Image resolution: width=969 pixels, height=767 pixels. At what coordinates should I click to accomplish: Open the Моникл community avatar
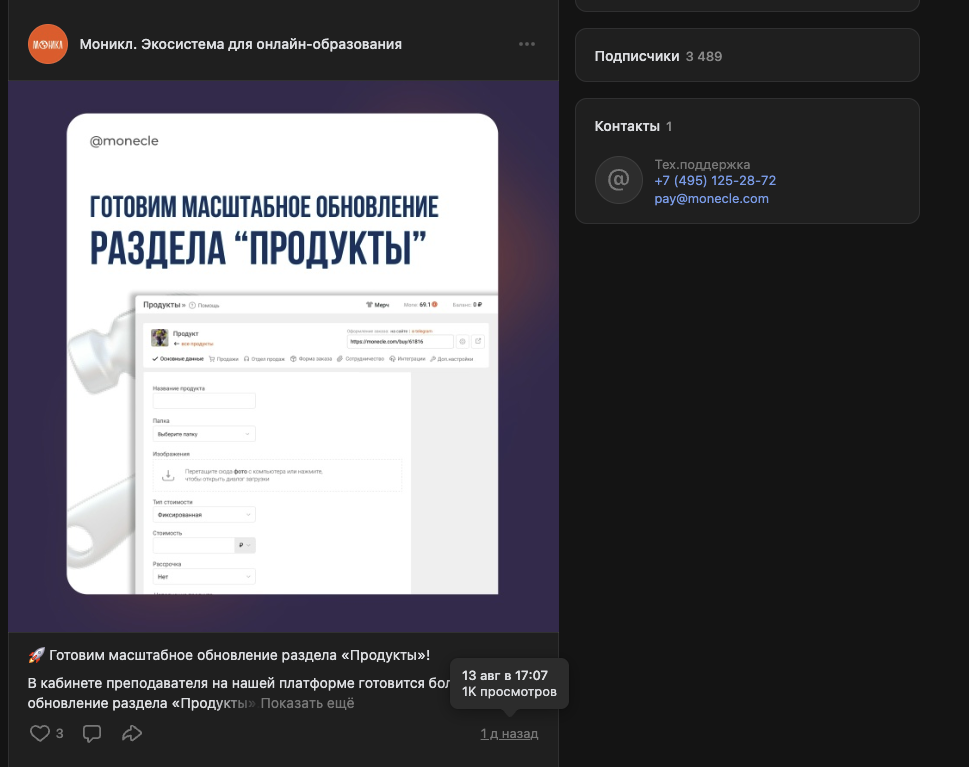click(x=48, y=44)
